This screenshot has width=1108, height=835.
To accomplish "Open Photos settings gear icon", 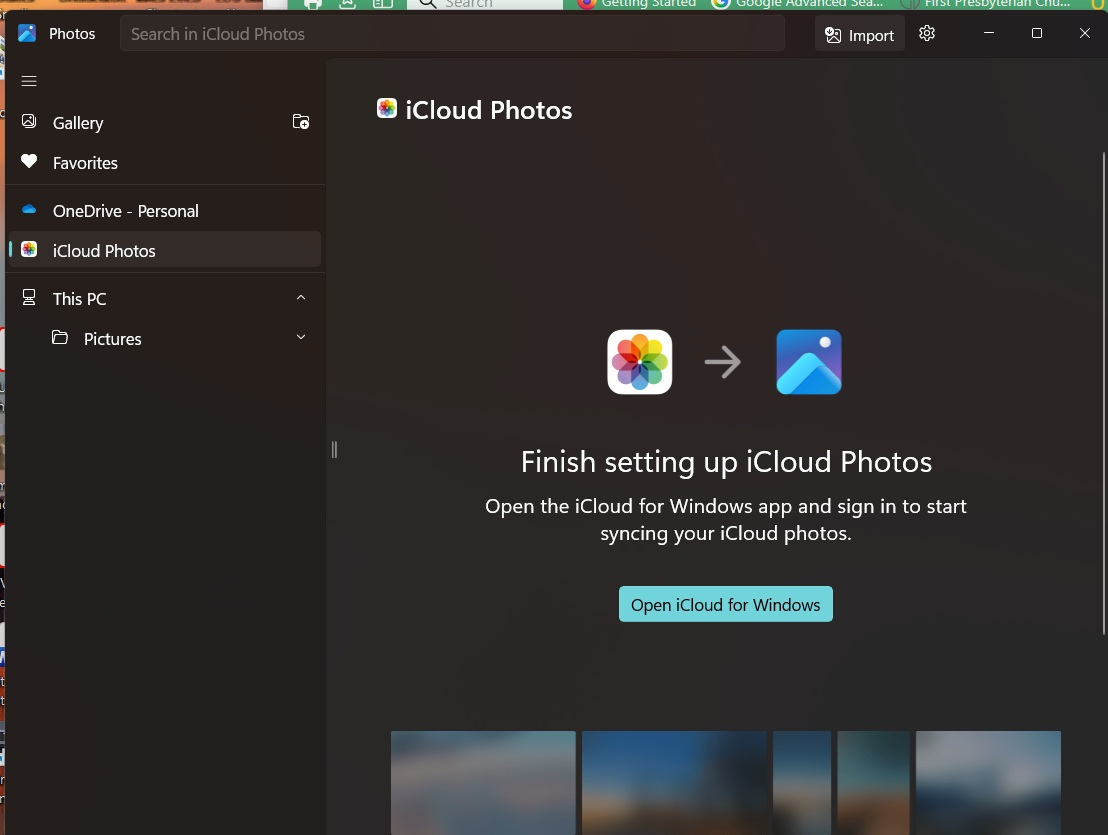I will [x=927, y=34].
